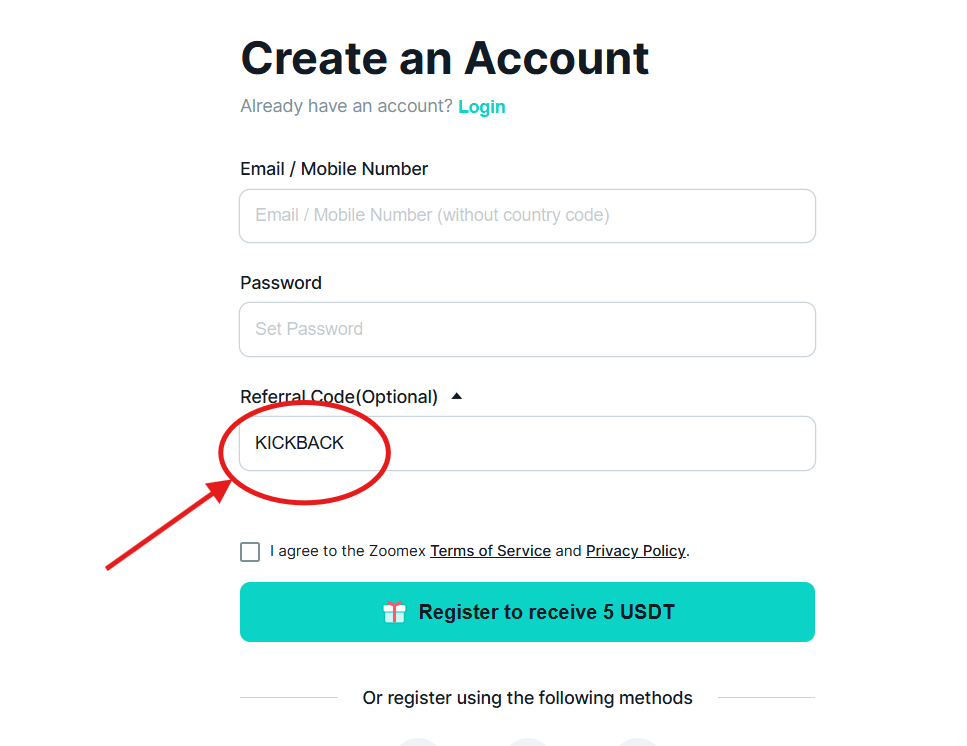967x746 pixels.
Task: Collapse the Referral Code(Optional) section
Action: coord(456,395)
